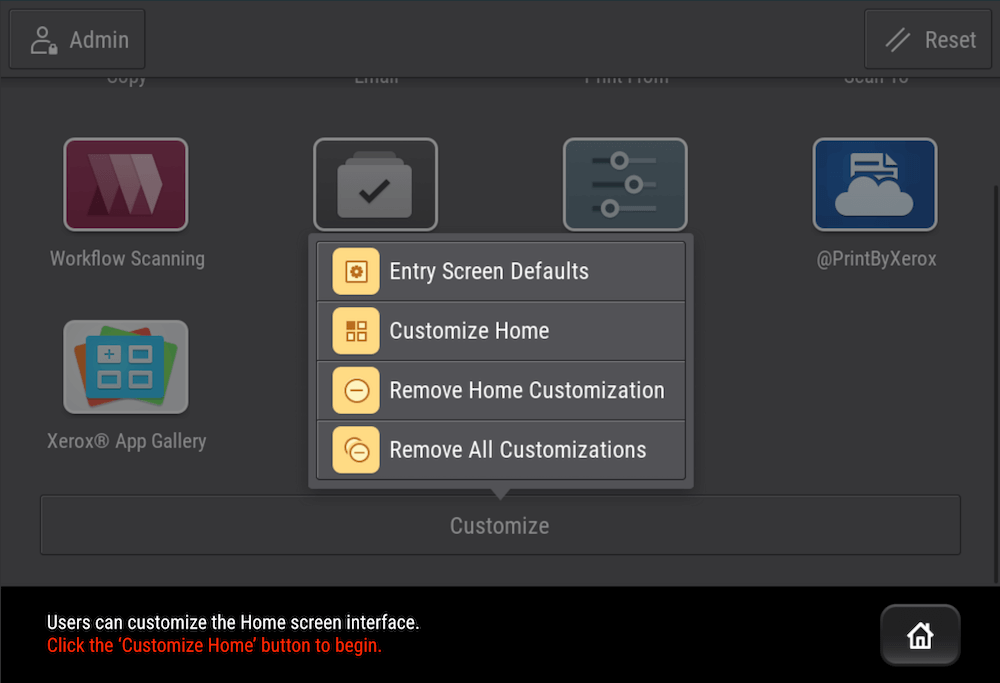Tap the Home button in the bottom corner

[919, 635]
